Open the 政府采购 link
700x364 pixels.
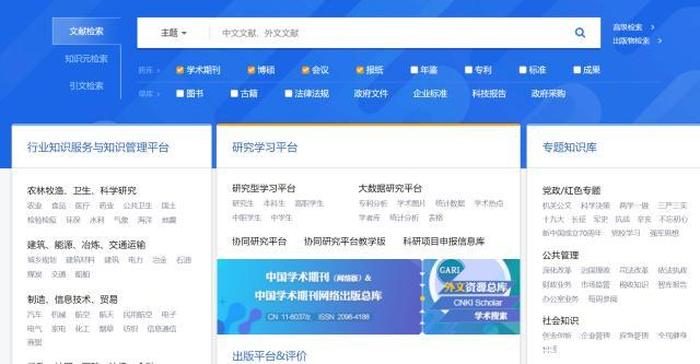[548, 93]
